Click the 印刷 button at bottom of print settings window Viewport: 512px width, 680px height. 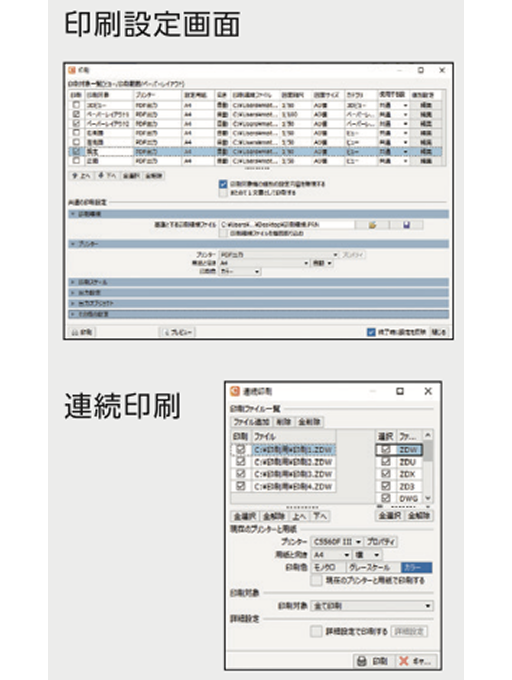click(82, 332)
